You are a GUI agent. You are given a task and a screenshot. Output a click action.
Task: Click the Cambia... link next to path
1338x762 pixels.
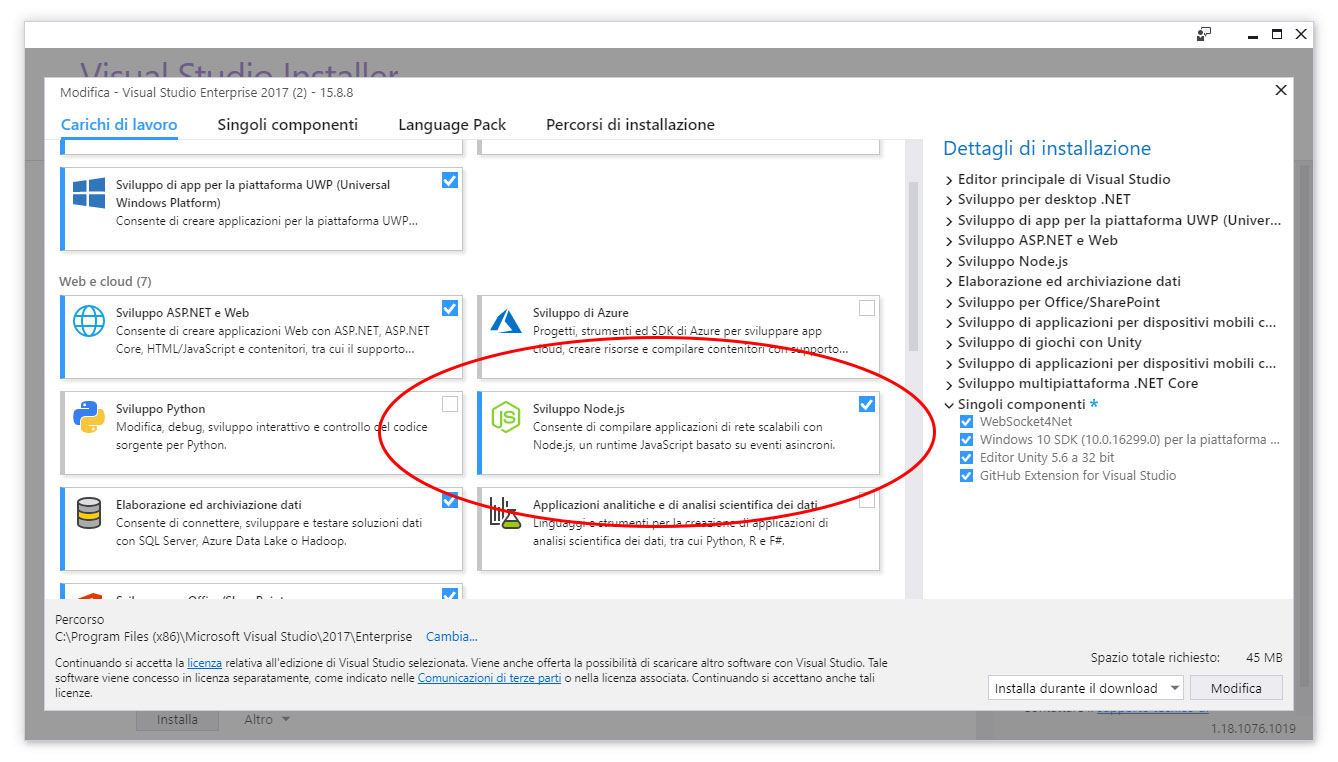[452, 636]
